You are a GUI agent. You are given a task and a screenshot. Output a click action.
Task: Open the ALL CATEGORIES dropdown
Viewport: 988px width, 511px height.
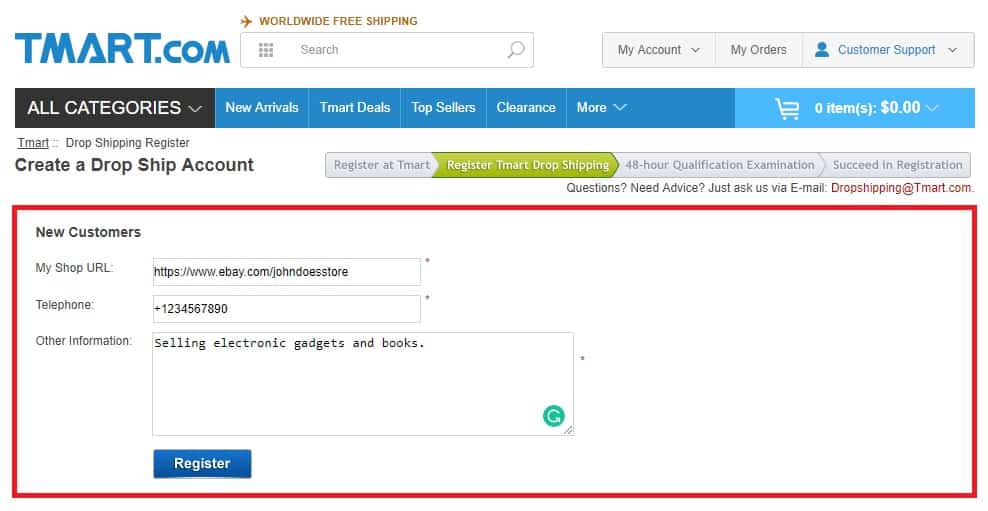115,108
